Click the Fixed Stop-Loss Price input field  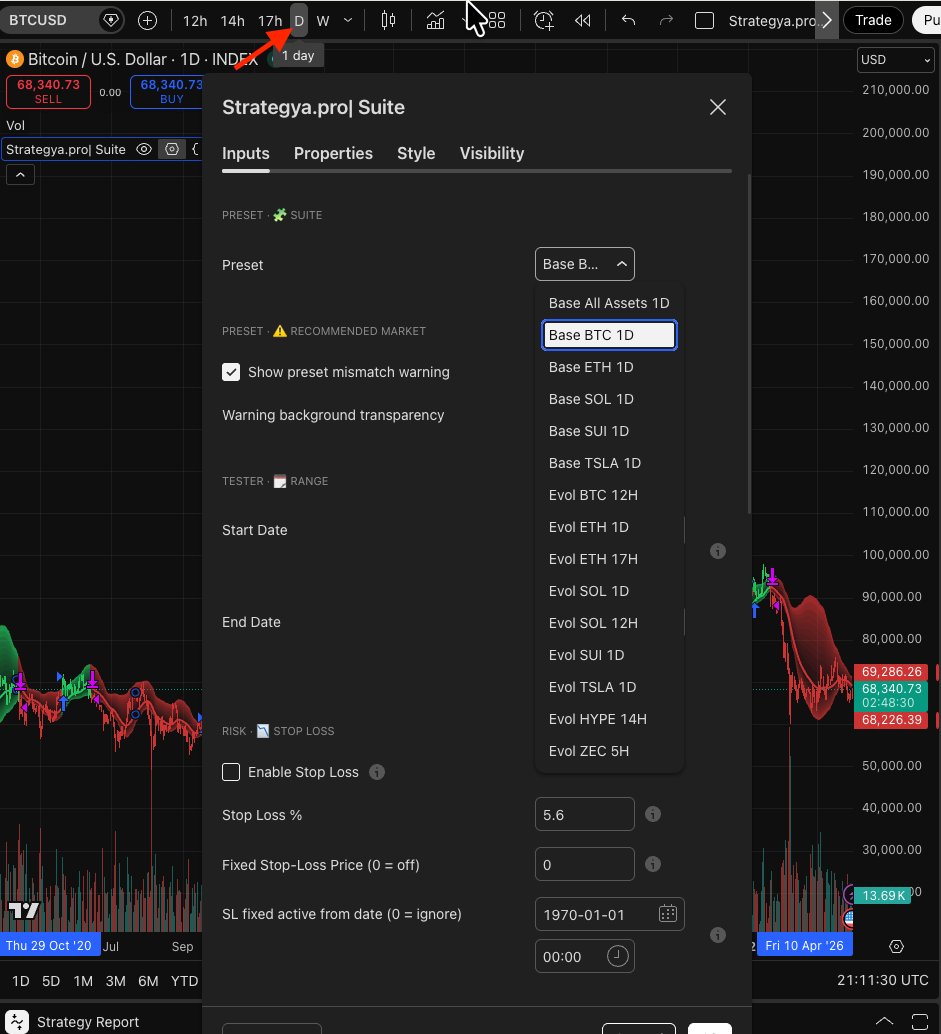pyautogui.click(x=584, y=865)
